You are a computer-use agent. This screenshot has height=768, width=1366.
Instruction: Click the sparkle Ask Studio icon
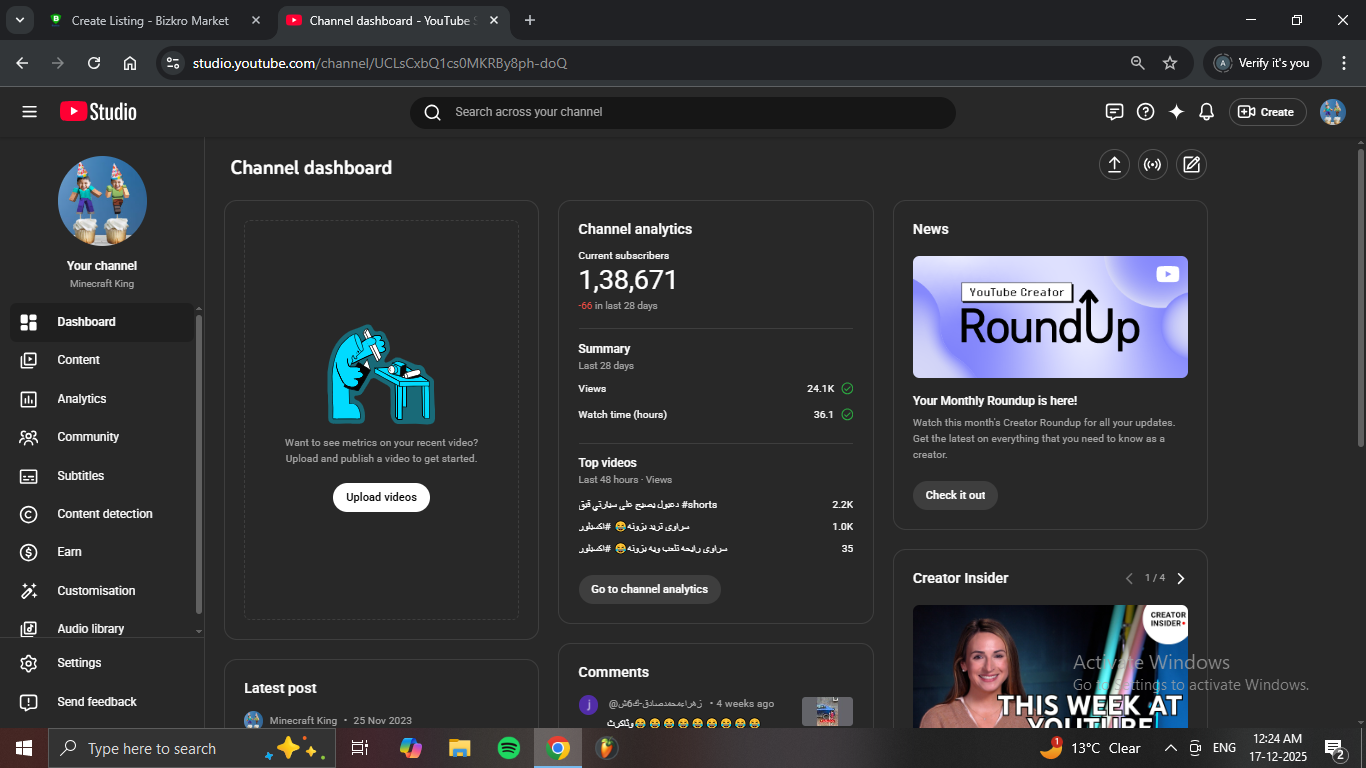click(x=1176, y=112)
